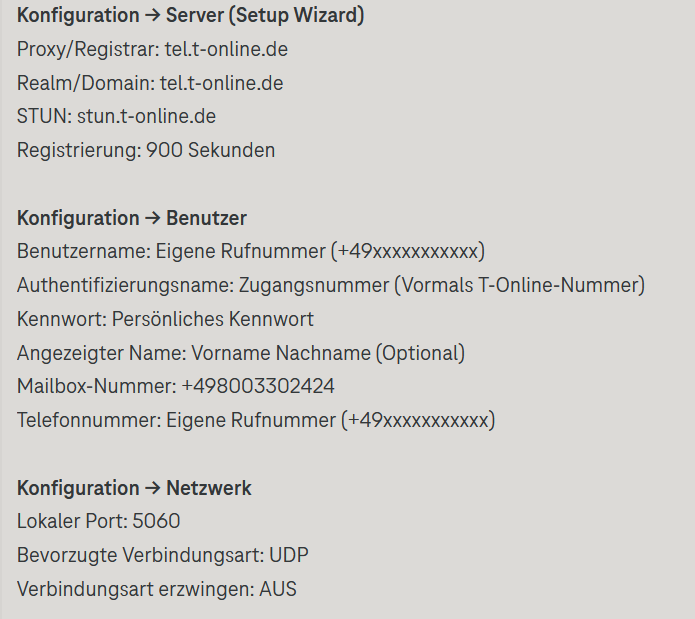The height and width of the screenshot is (619, 695).
Task: Click the Mailbox-Nummer +498003302424 text
Action: point(176,386)
